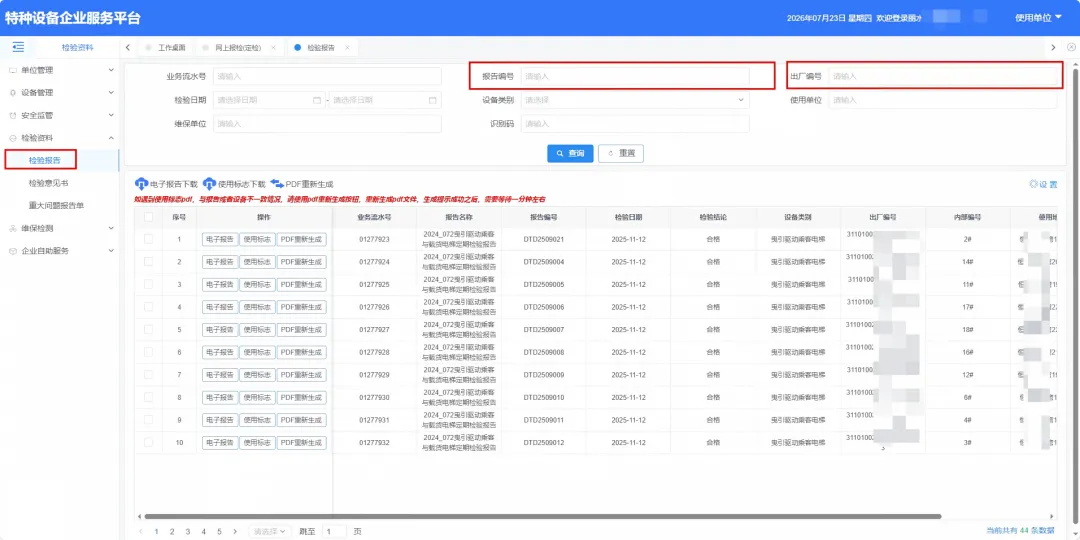Image resolution: width=1080 pixels, height=540 pixels.
Task: Click the circled close-all icon at tab bar end
Action: click(x=1071, y=47)
